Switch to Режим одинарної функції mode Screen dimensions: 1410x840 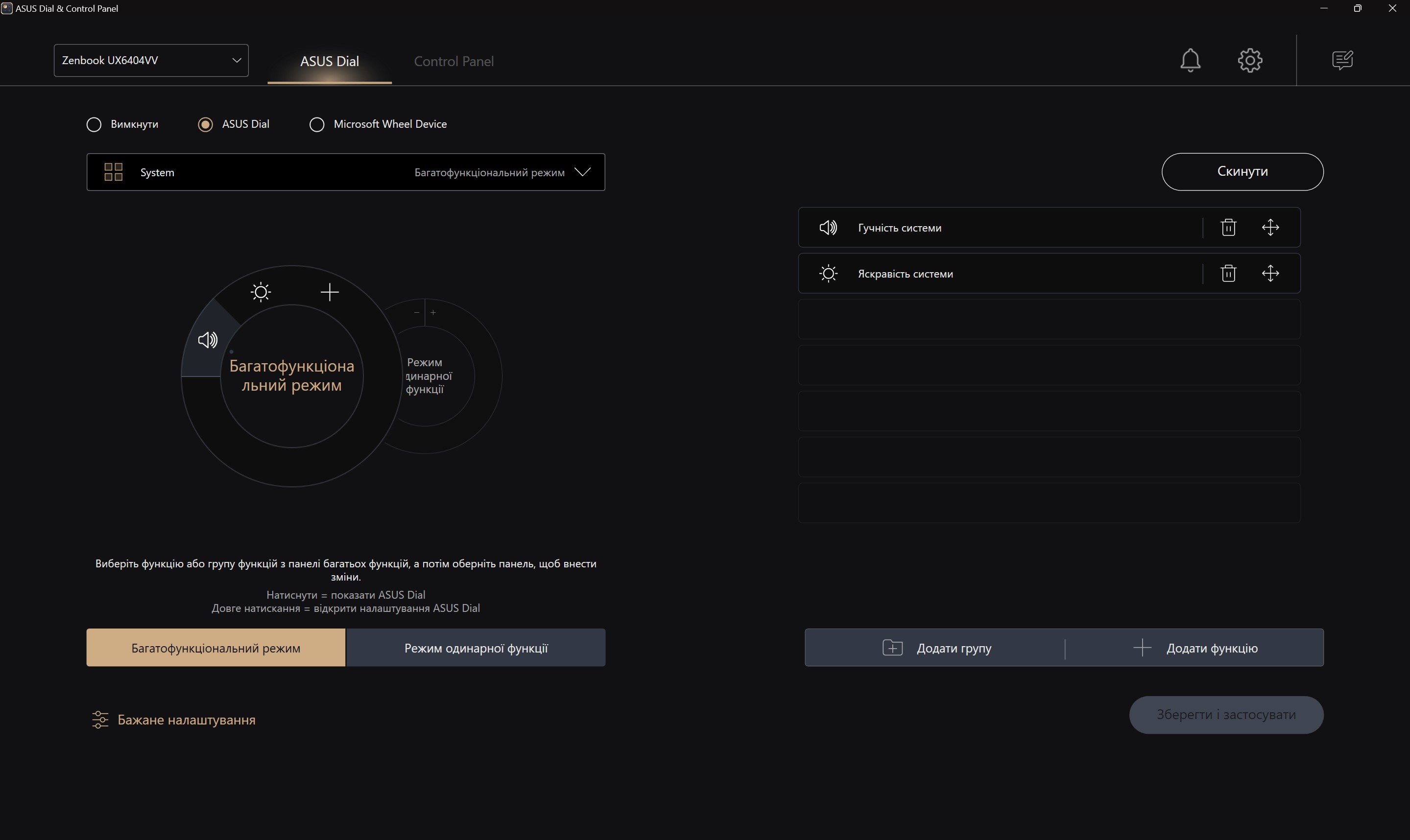point(476,648)
